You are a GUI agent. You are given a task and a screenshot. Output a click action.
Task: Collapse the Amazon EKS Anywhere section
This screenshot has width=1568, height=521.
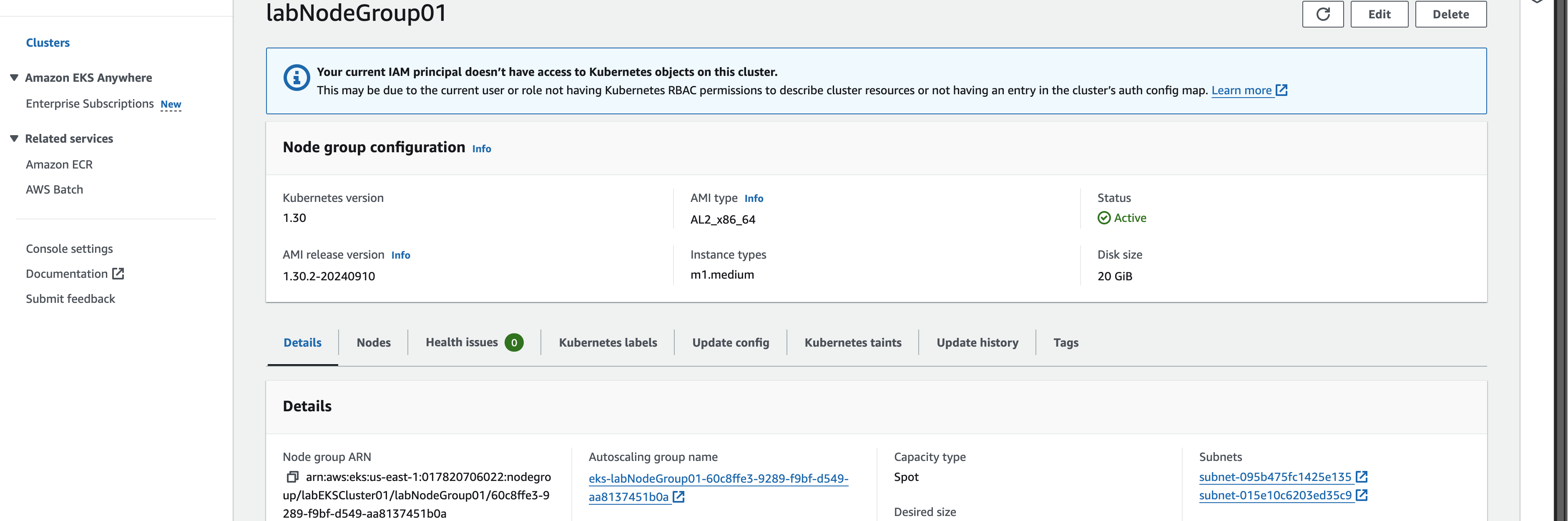[x=14, y=77]
